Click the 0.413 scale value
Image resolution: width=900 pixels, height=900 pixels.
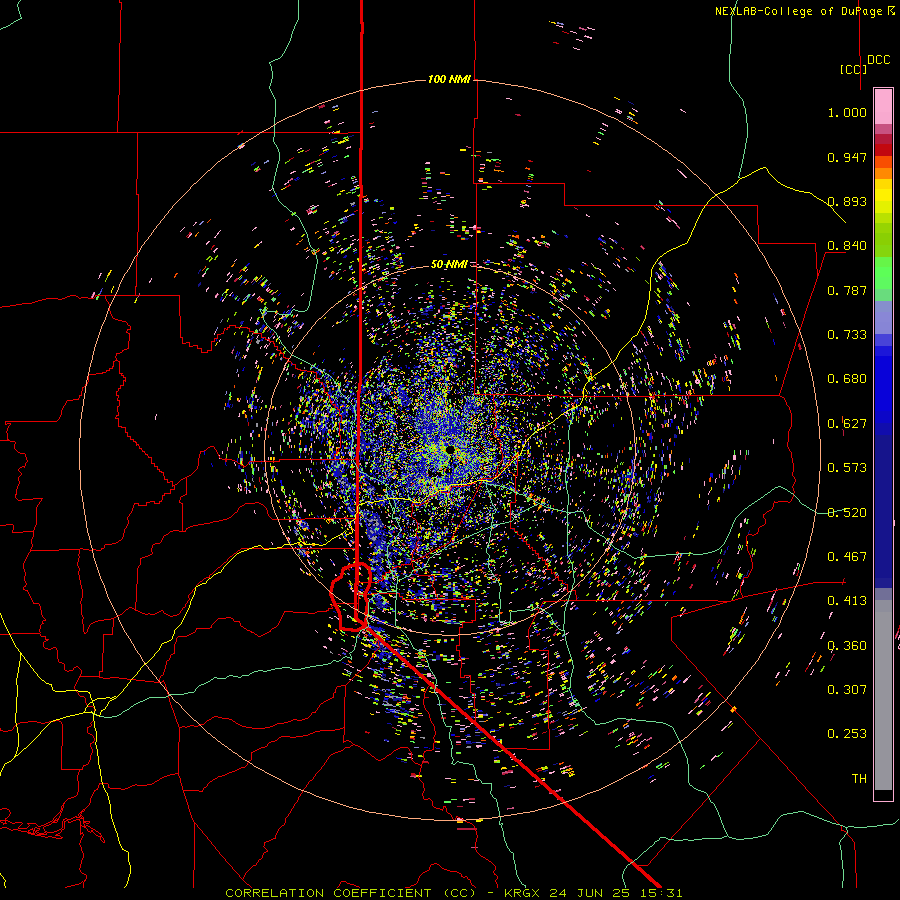pyautogui.click(x=847, y=601)
